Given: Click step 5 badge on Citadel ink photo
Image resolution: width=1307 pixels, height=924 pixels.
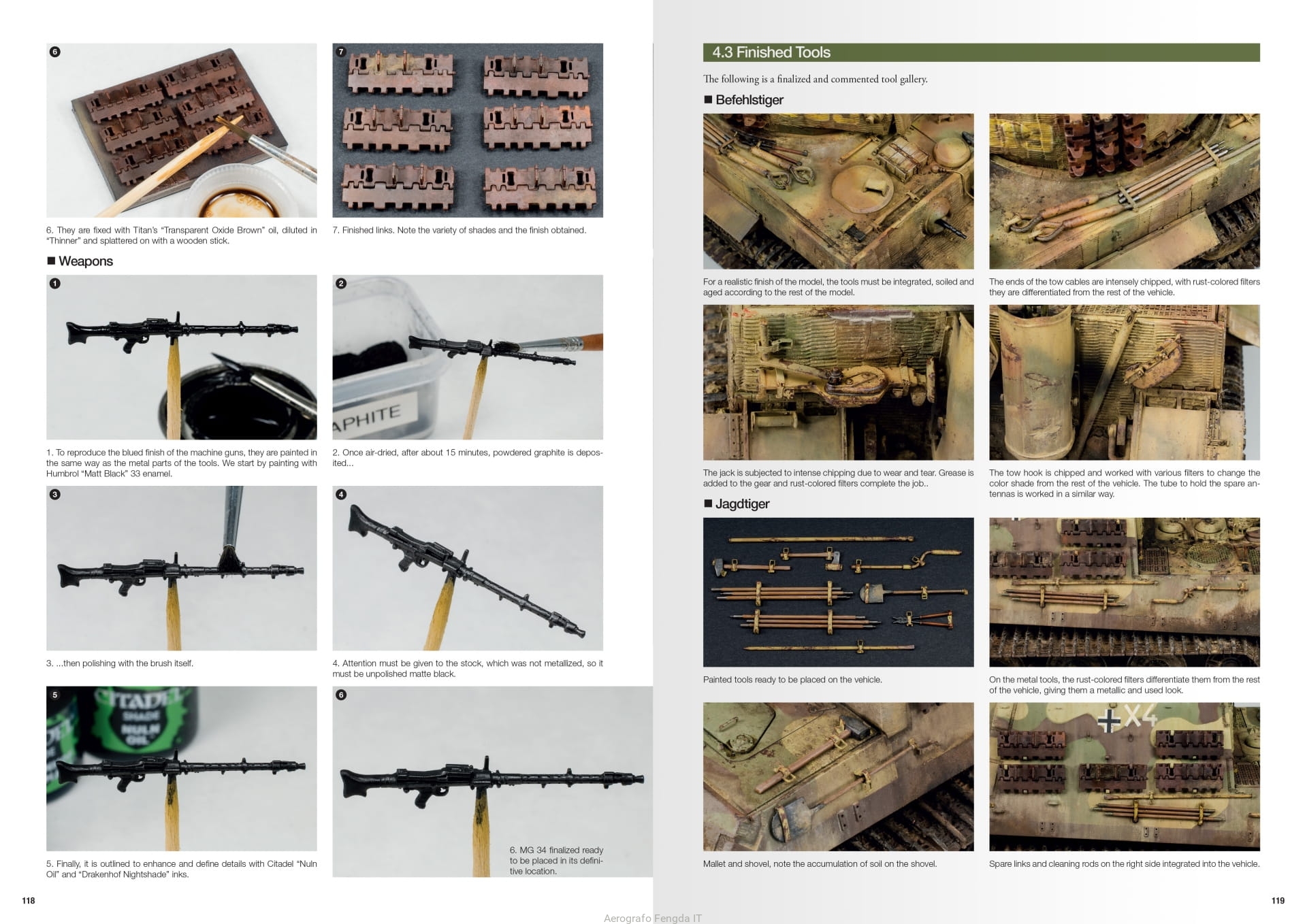Looking at the screenshot, I should coord(55,695).
